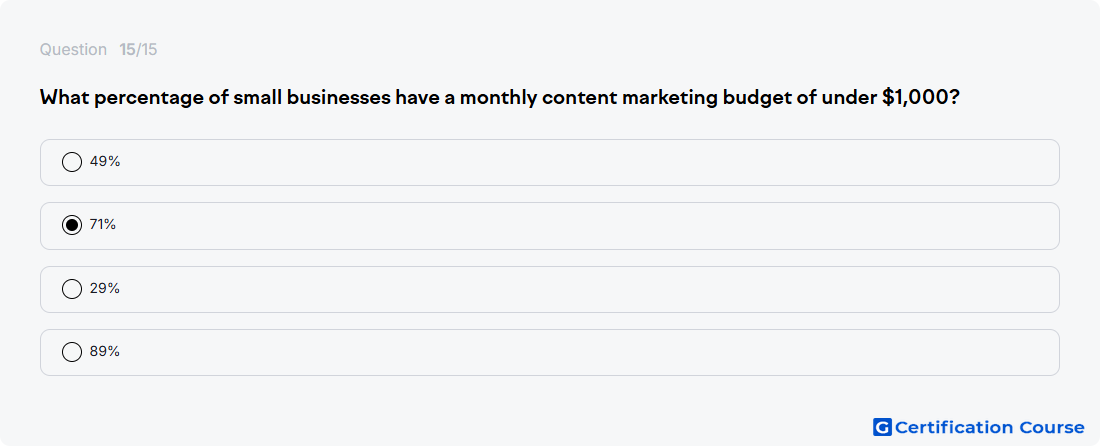The height and width of the screenshot is (446, 1100).
Task: Choose the 29% radio button
Action: pyautogui.click(x=72, y=289)
